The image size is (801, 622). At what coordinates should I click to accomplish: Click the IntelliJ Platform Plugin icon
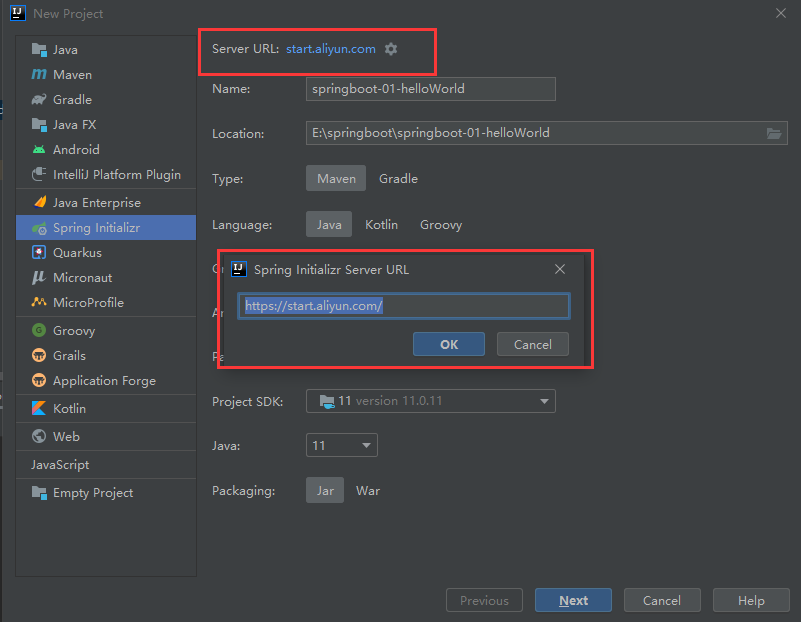(39, 175)
